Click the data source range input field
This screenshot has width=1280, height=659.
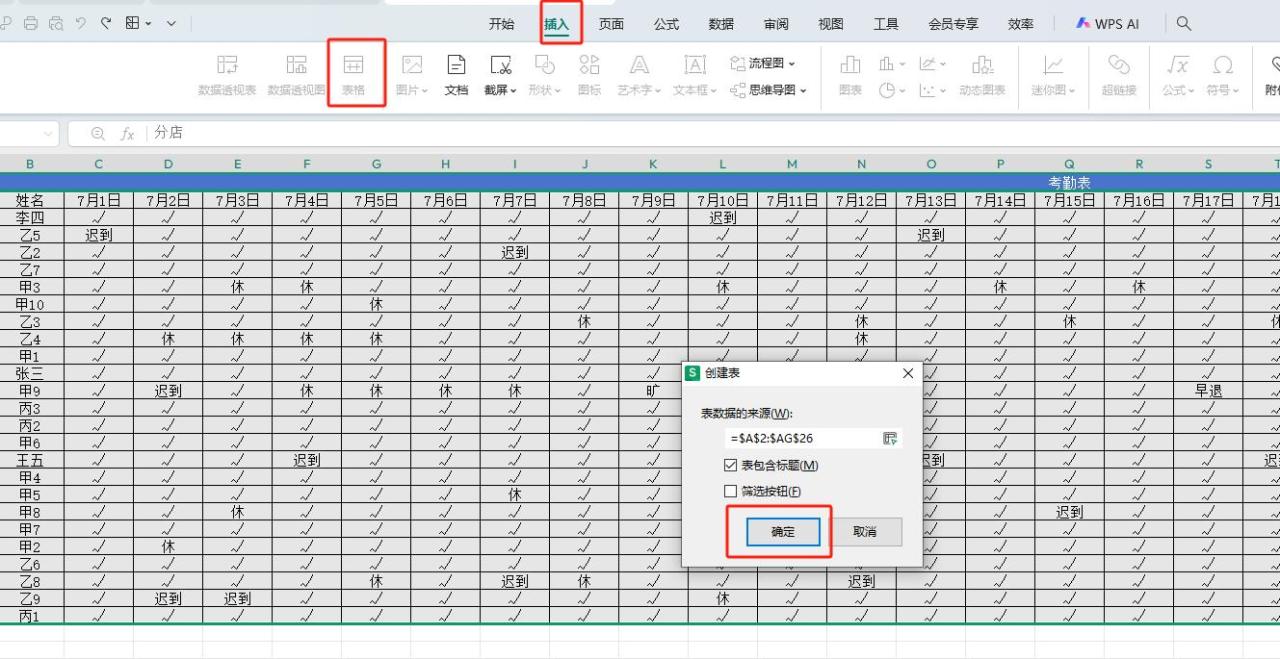pyautogui.click(x=801, y=438)
